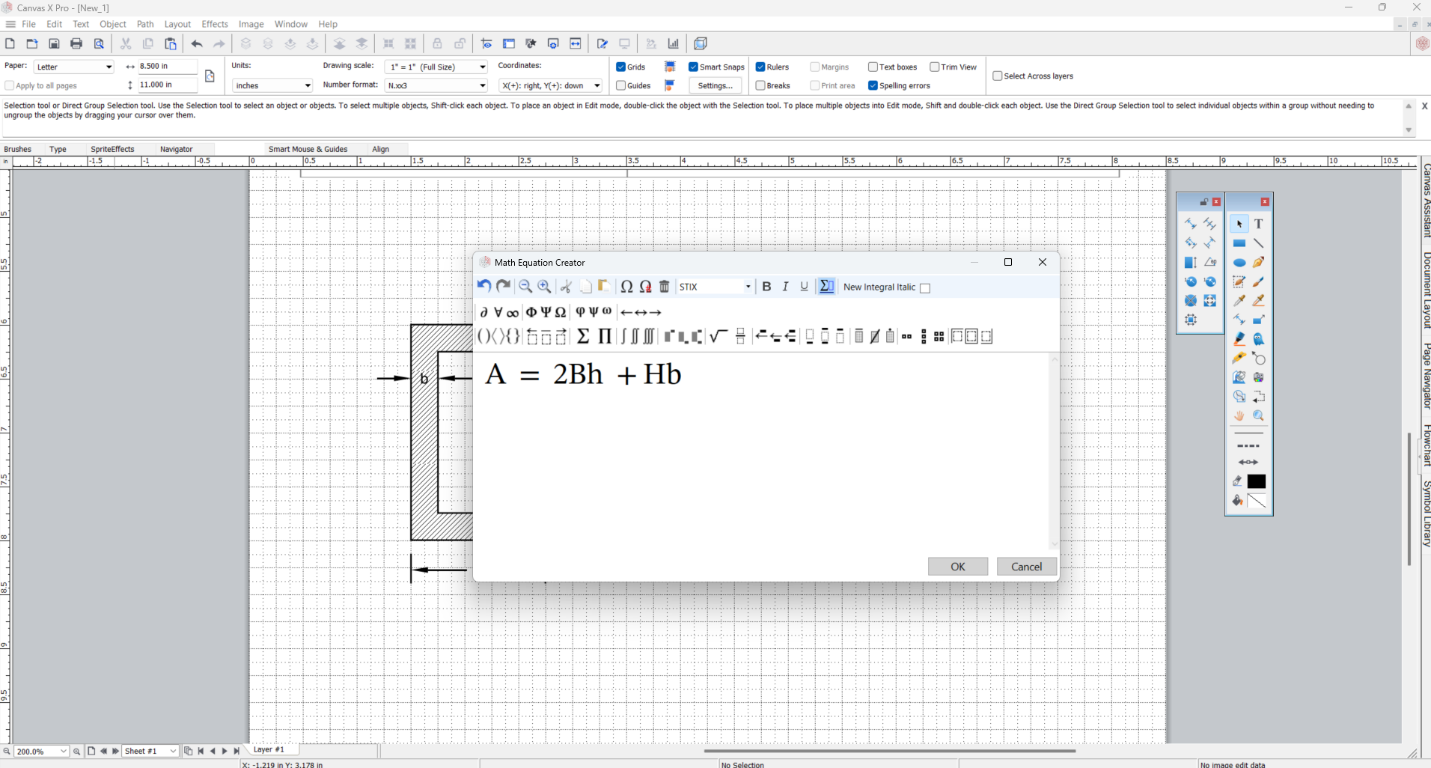Insert a product Pi symbol
The image size is (1431, 768).
pos(604,336)
